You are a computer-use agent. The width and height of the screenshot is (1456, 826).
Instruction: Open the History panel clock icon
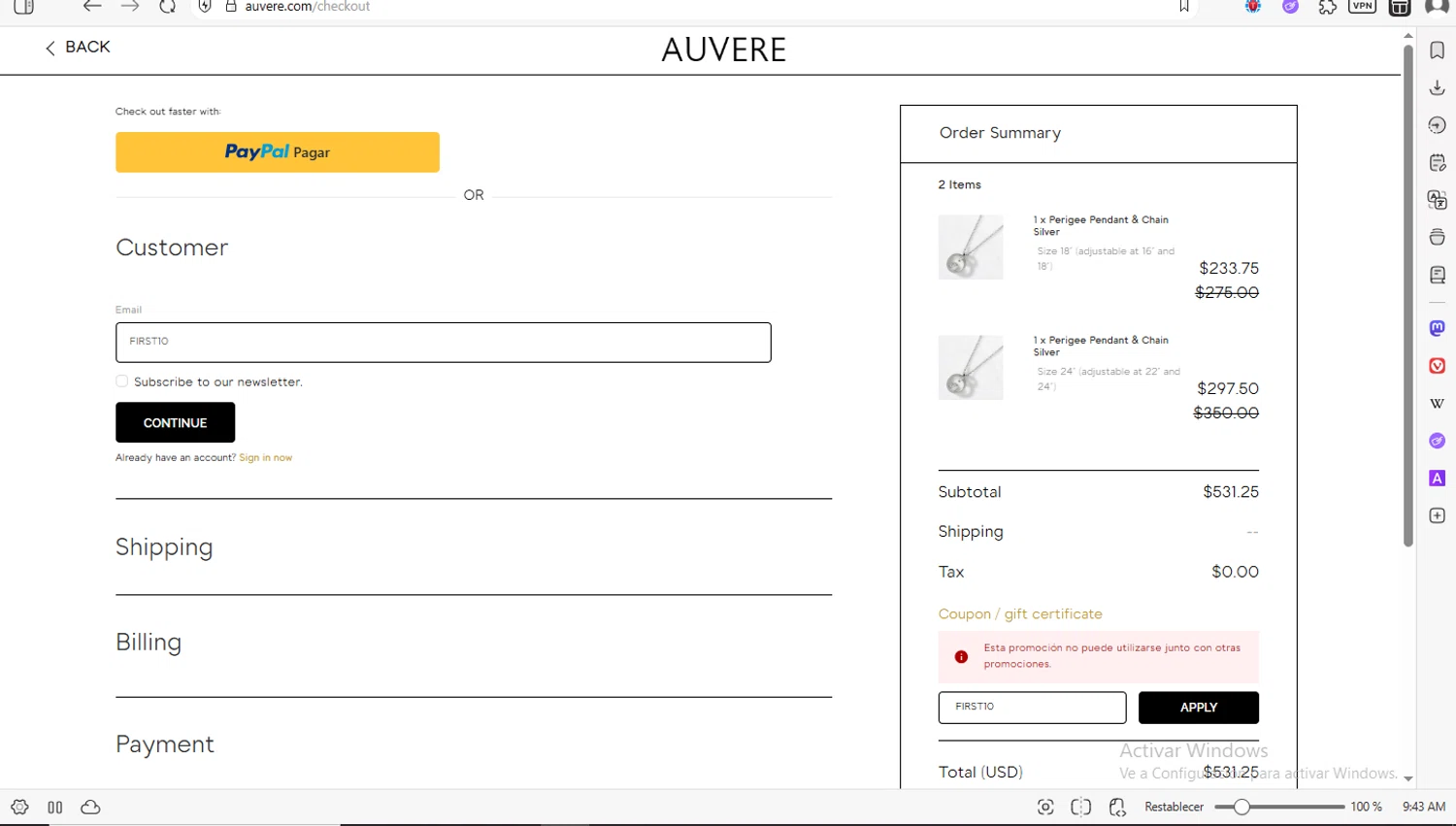point(1438,125)
